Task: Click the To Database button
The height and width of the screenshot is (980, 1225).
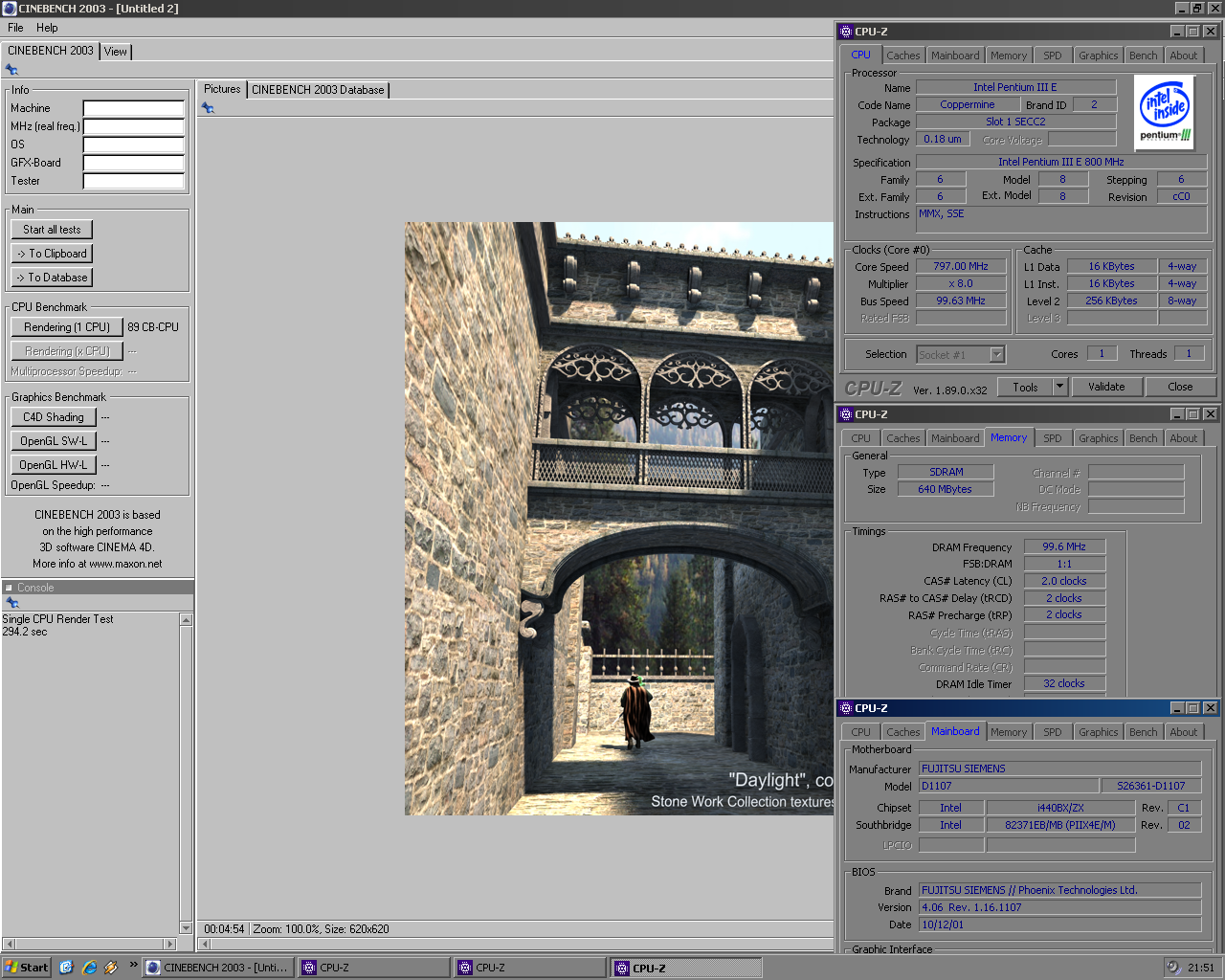Action: click(x=52, y=278)
